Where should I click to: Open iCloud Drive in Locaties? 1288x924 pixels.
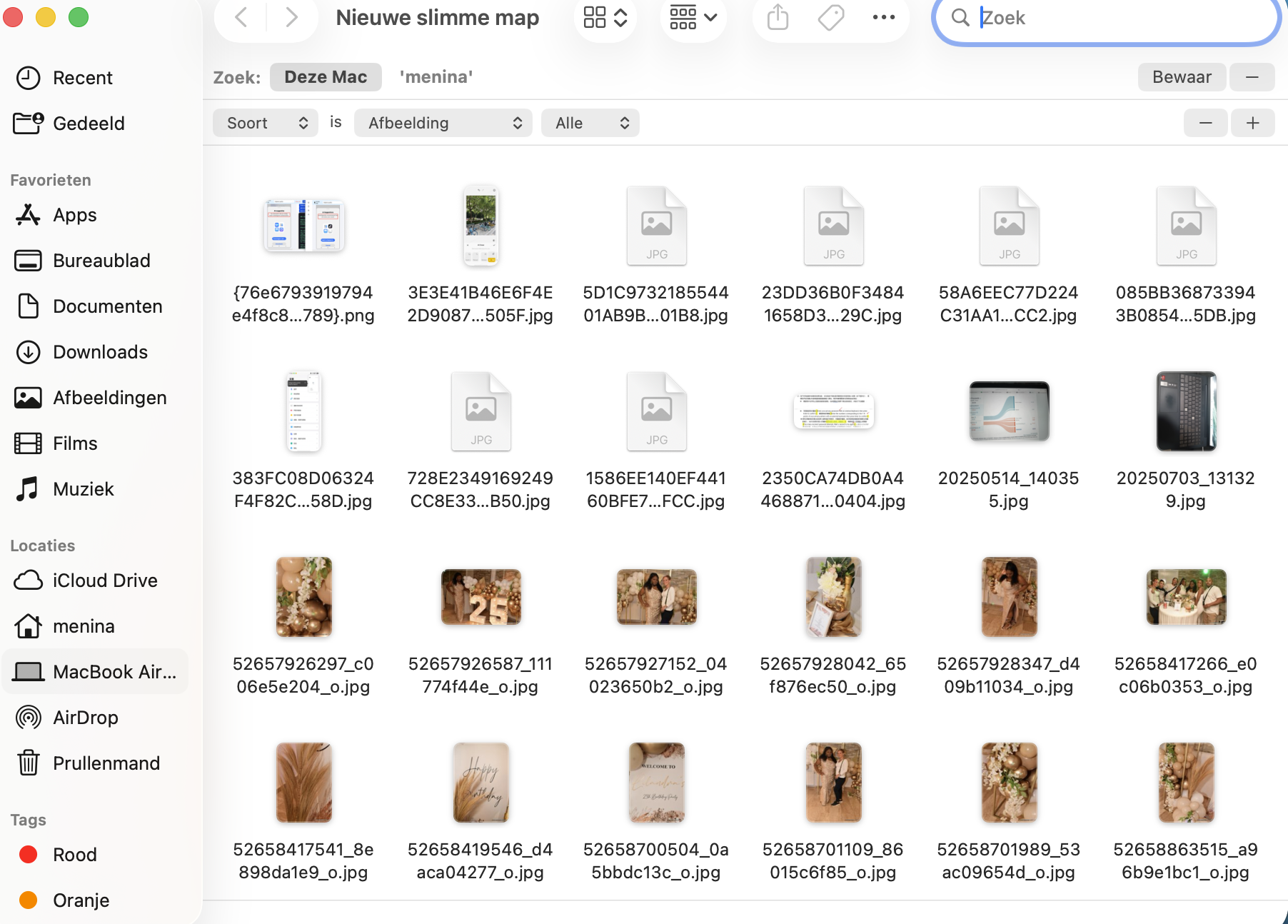coord(105,580)
